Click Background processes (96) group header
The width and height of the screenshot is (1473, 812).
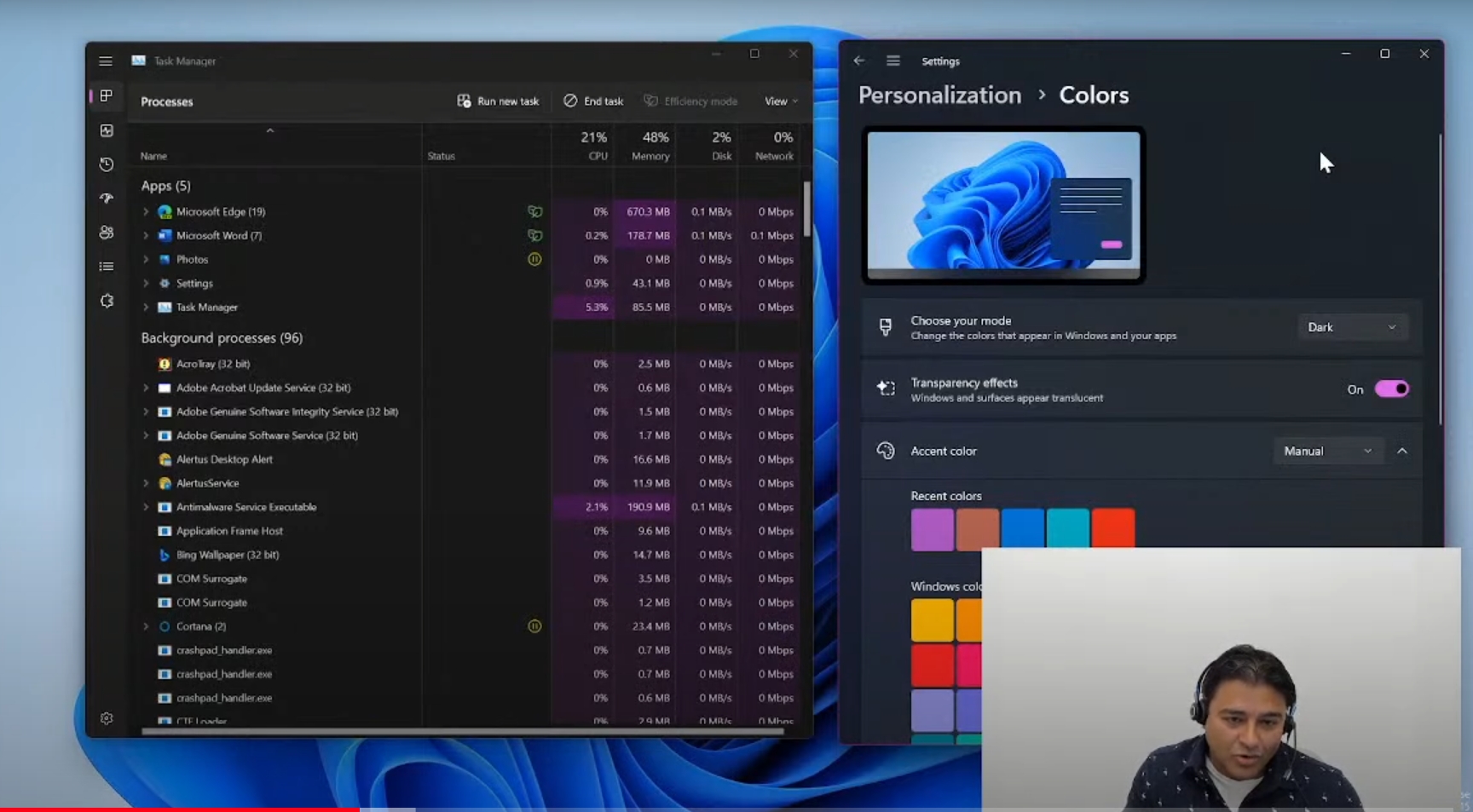pyautogui.click(x=222, y=338)
